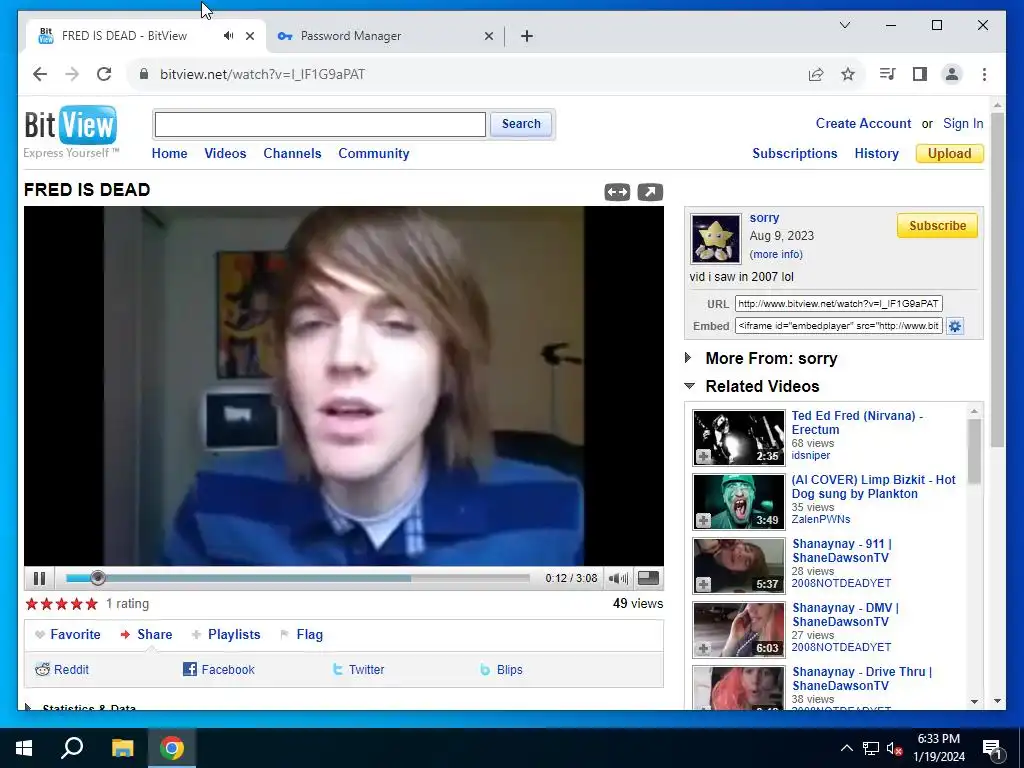This screenshot has width=1024, height=768.
Task: Open Windows Start menu
Action: (24, 748)
